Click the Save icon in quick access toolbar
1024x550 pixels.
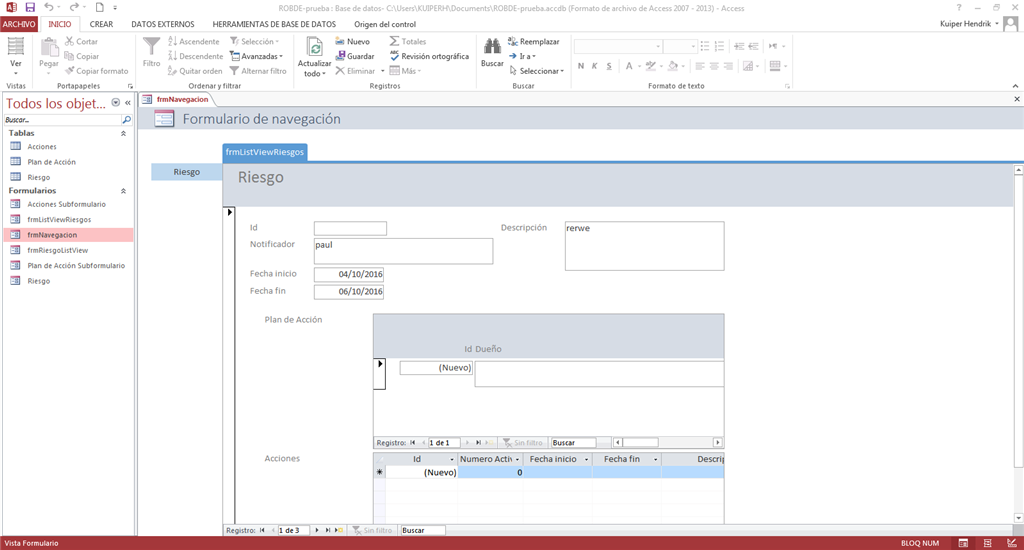30,7
